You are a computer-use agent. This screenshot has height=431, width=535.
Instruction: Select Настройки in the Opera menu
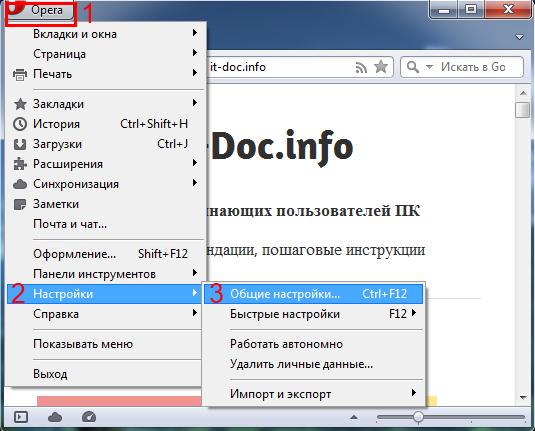point(104,294)
